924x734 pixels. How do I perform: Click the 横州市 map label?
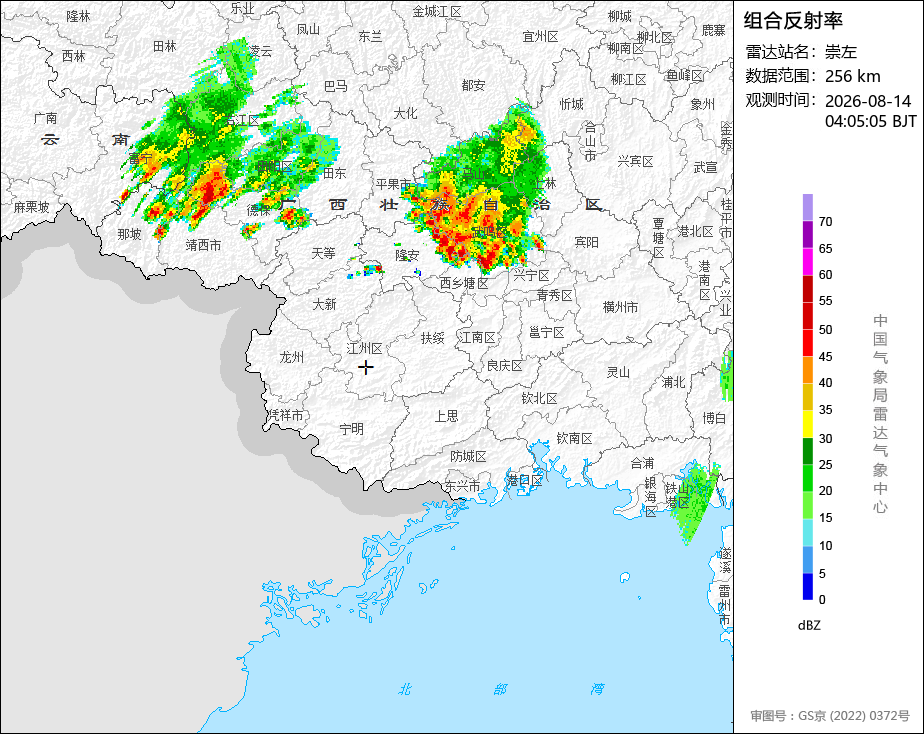(620, 307)
